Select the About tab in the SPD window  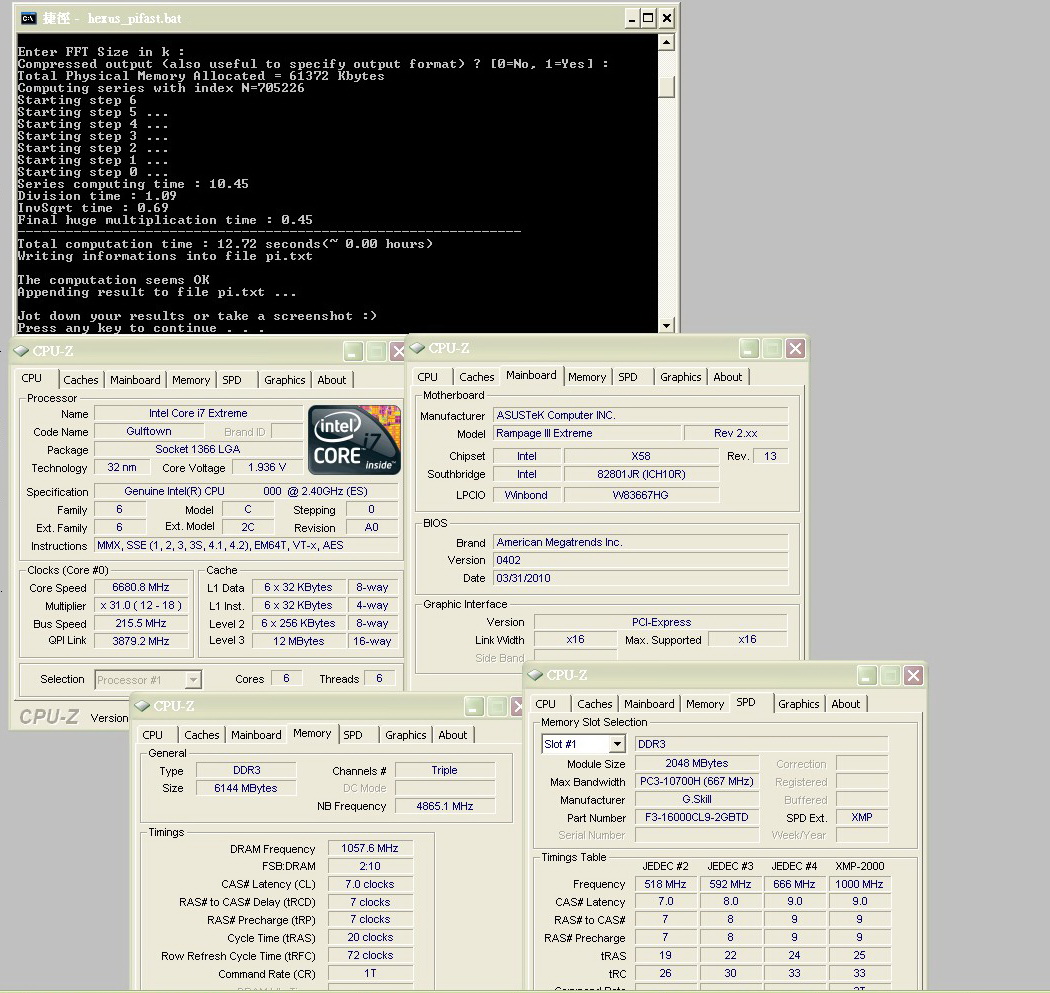[x=845, y=704]
